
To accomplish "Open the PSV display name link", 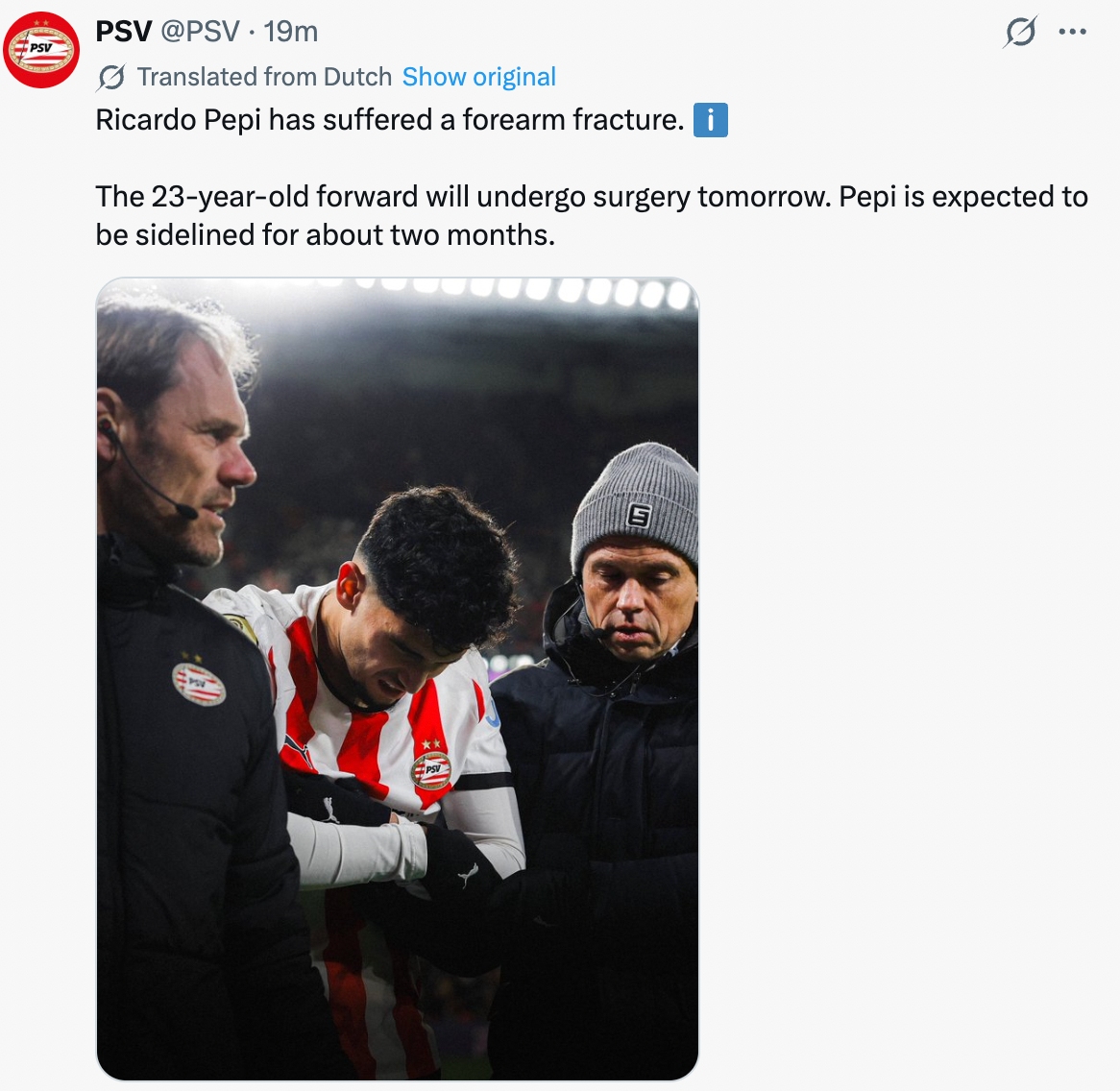I will click(x=124, y=32).
